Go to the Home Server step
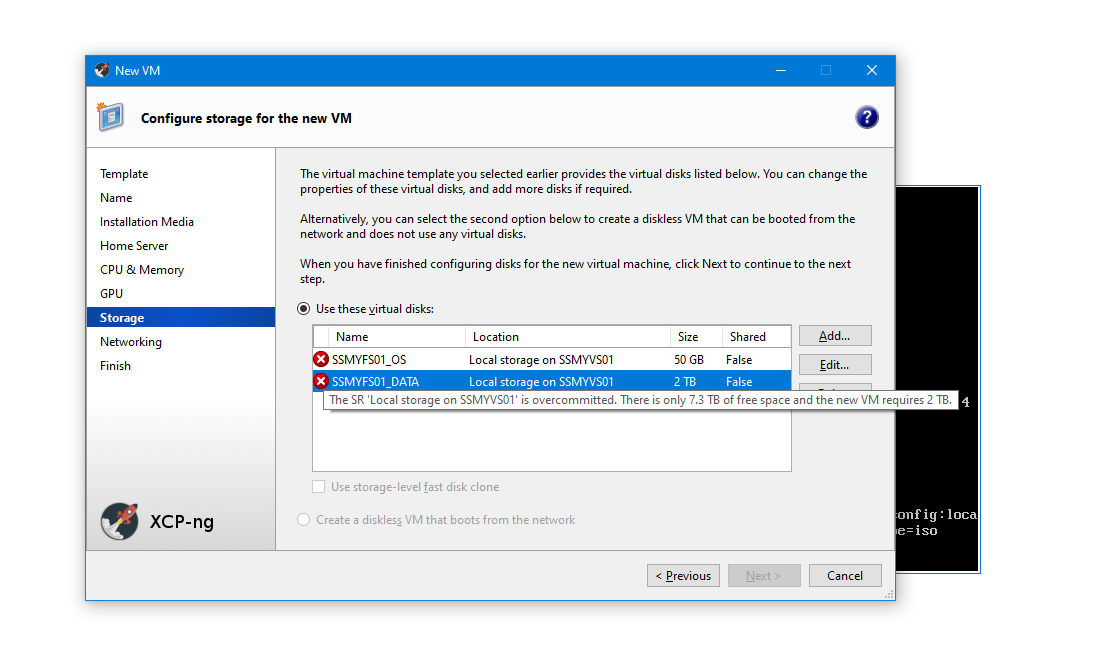This screenshot has height=647, width=1103. point(134,245)
